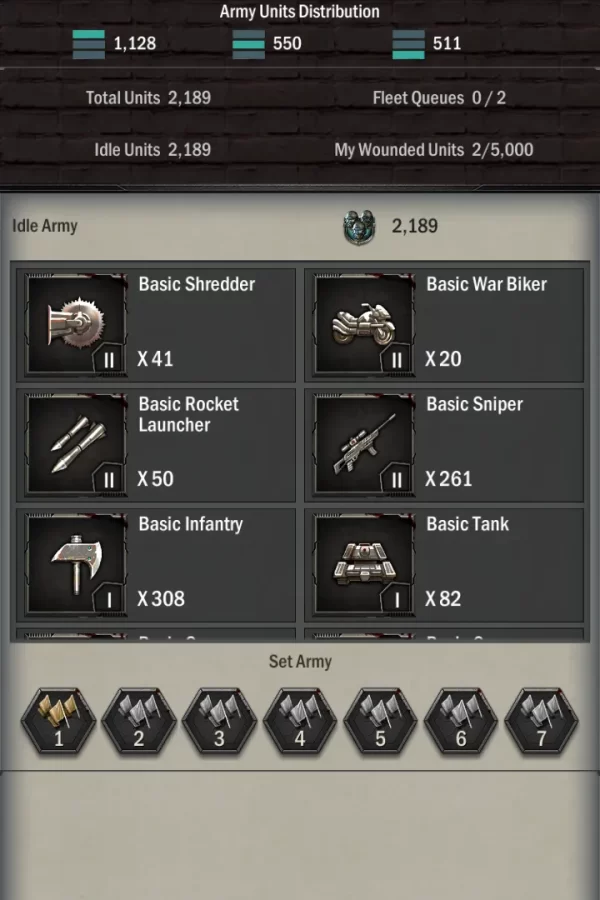Tap the 1,128 distribution bar indicator
The height and width of the screenshot is (900, 600).
(88, 44)
